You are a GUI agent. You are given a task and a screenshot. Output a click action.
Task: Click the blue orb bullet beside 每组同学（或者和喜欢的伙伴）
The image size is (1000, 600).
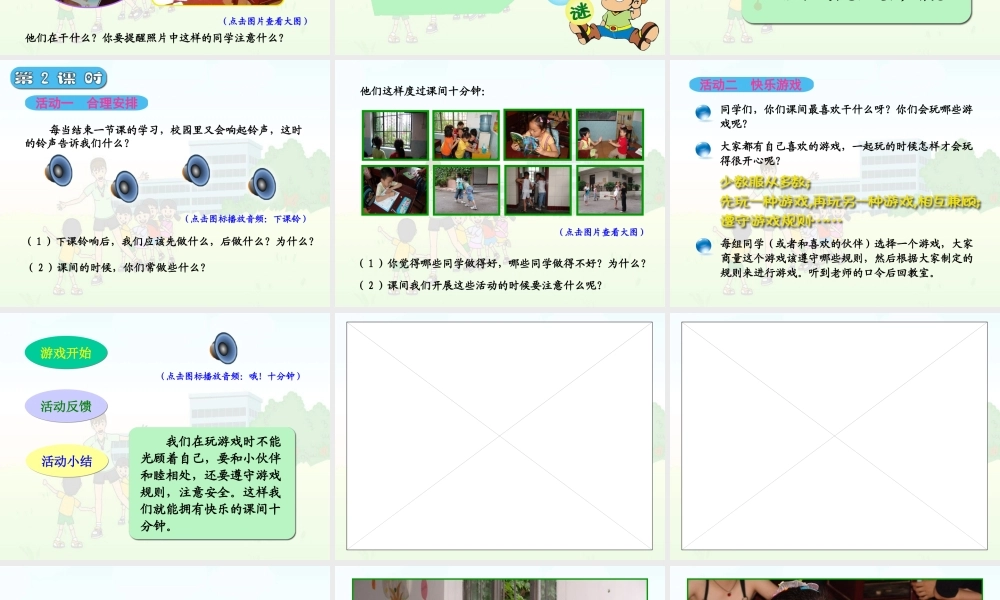(x=703, y=246)
